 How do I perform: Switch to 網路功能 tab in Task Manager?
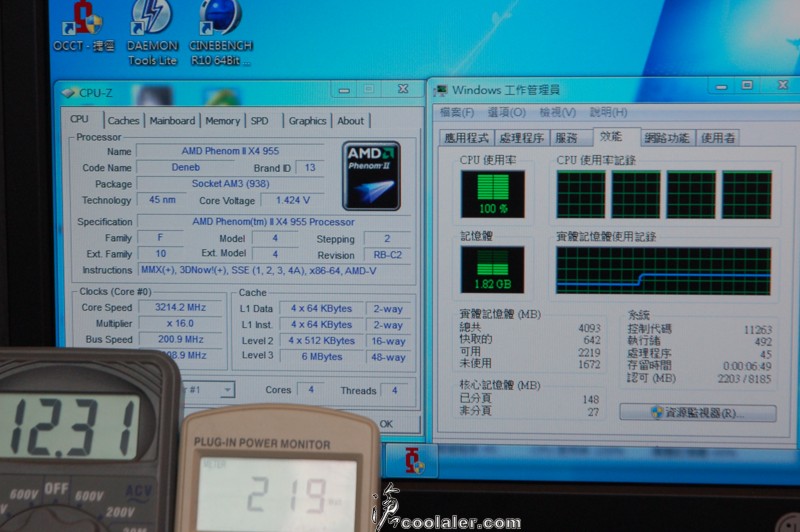667,138
